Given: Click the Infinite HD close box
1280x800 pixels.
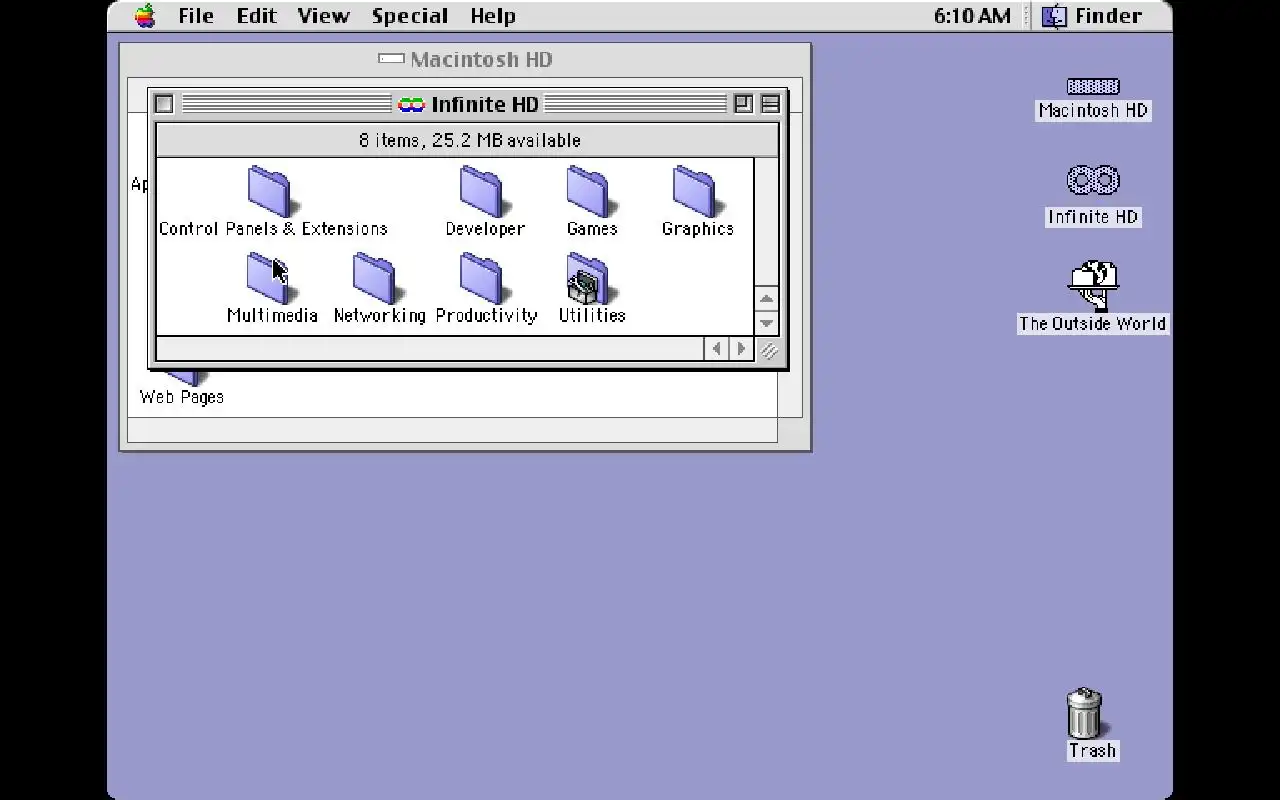Looking at the screenshot, I should pos(164,104).
